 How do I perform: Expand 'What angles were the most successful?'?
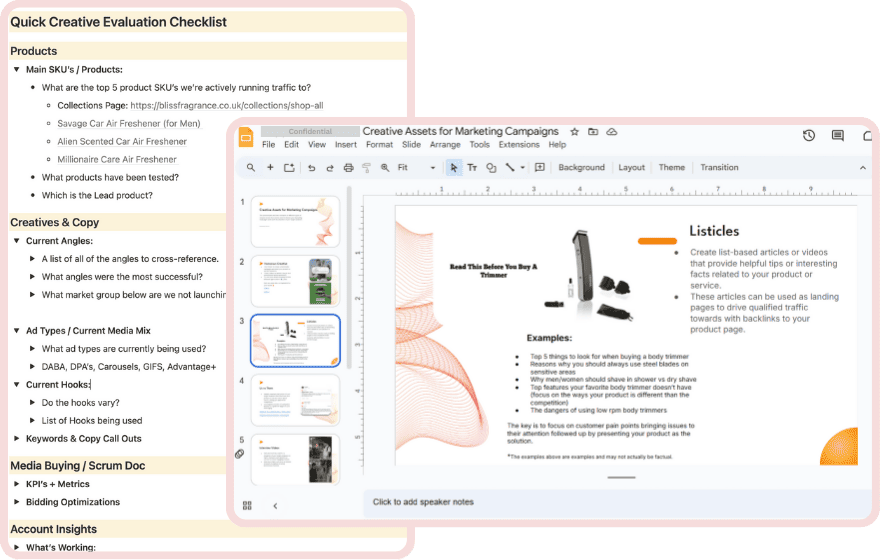click(x=32, y=277)
